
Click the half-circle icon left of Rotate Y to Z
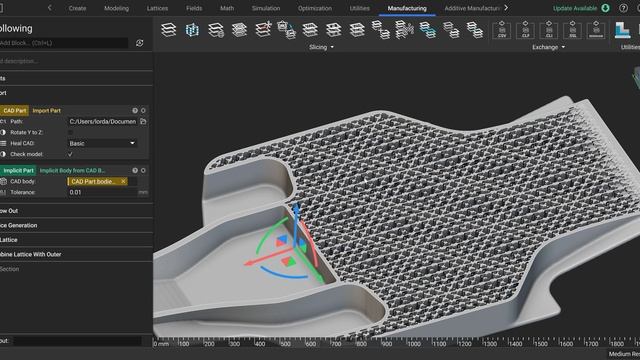point(3,132)
